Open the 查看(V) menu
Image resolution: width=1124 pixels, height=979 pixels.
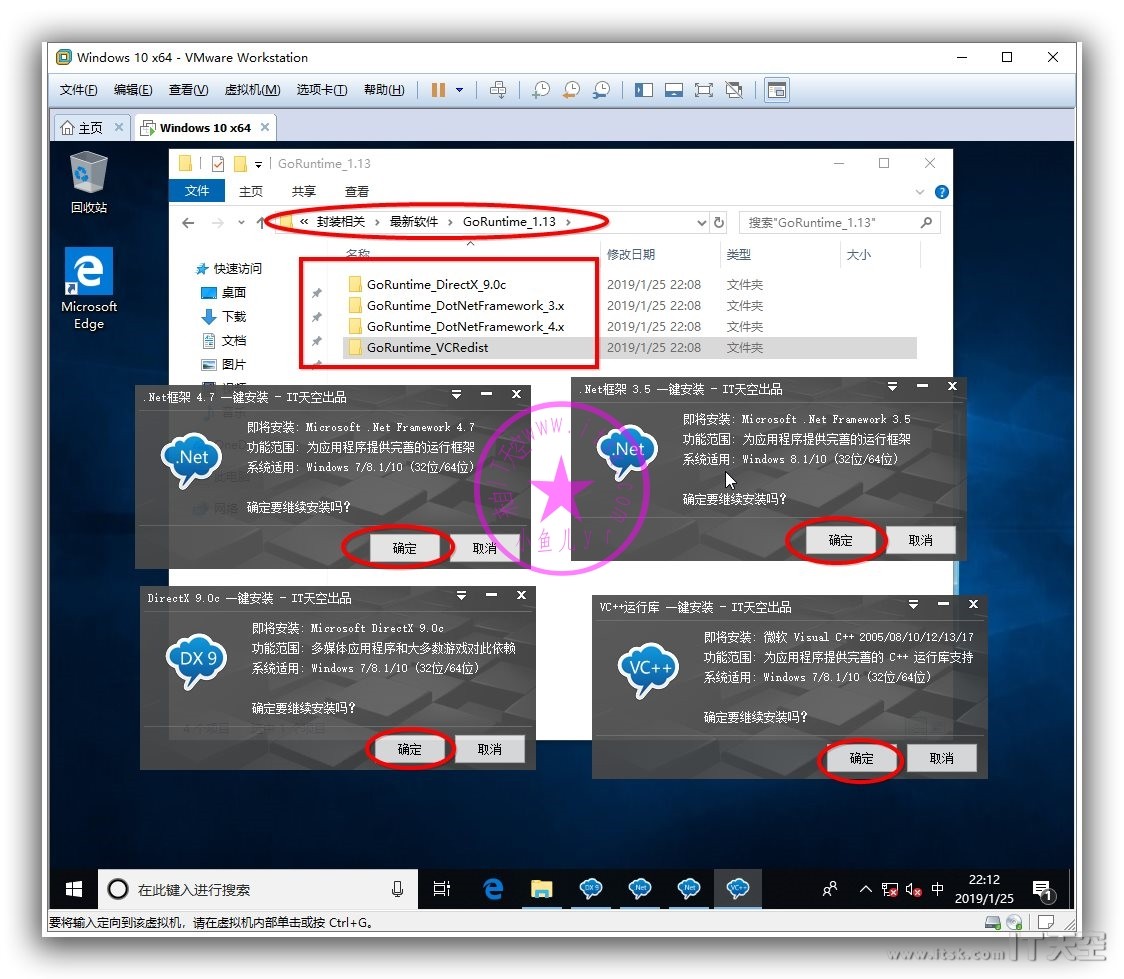coord(188,90)
